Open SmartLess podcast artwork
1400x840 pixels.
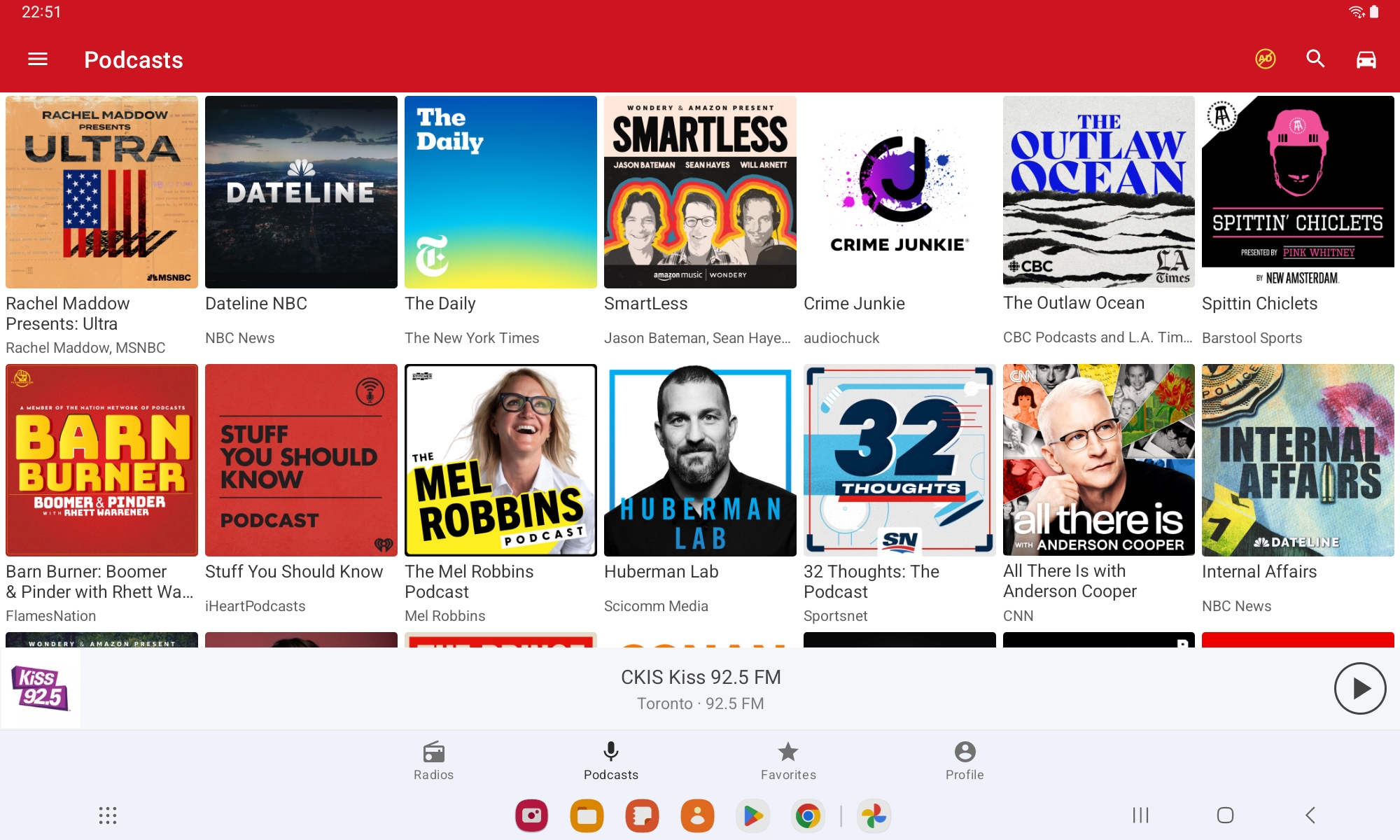[700, 192]
